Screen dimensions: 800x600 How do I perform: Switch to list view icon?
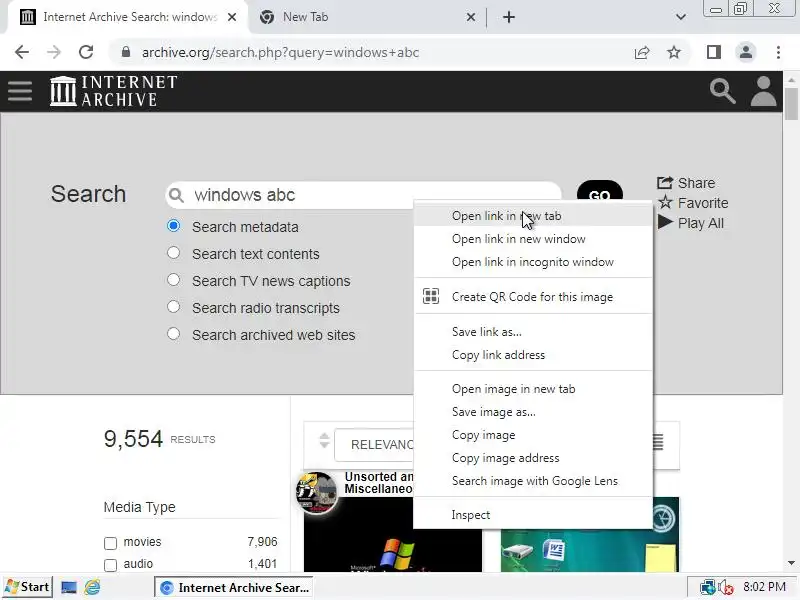tap(659, 442)
